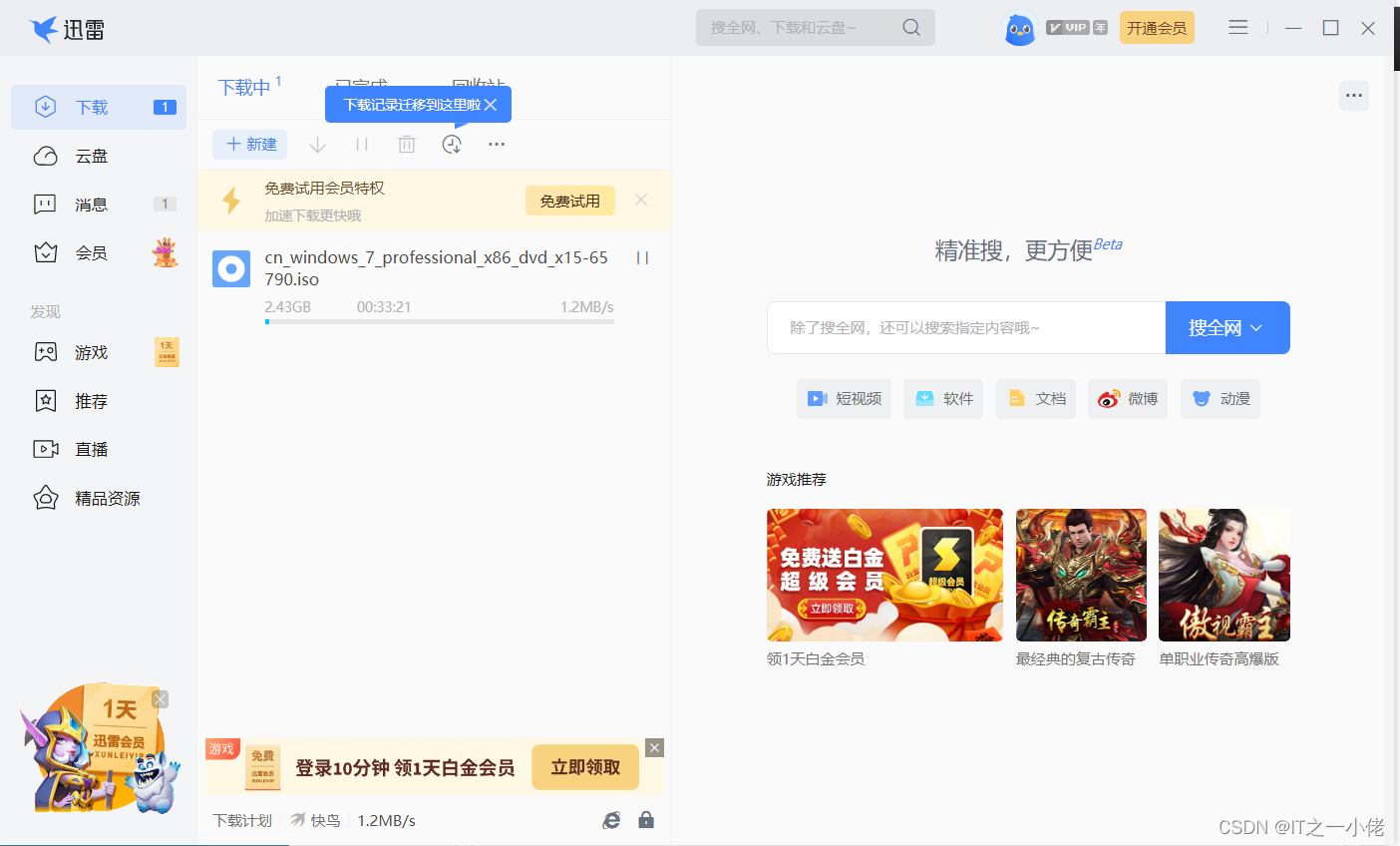Select the 软件 category chip

click(943, 399)
